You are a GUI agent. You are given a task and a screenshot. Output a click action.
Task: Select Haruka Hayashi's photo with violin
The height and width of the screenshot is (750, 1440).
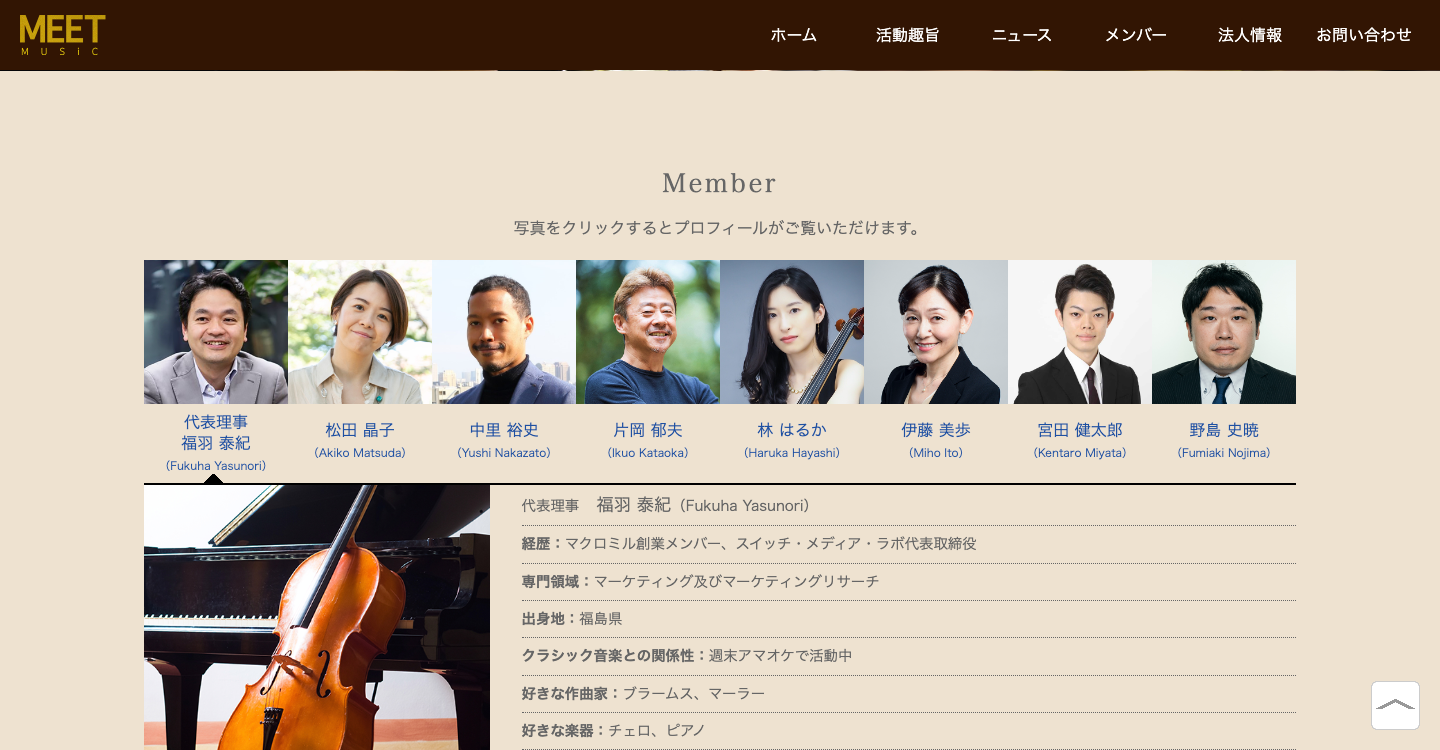click(792, 332)
